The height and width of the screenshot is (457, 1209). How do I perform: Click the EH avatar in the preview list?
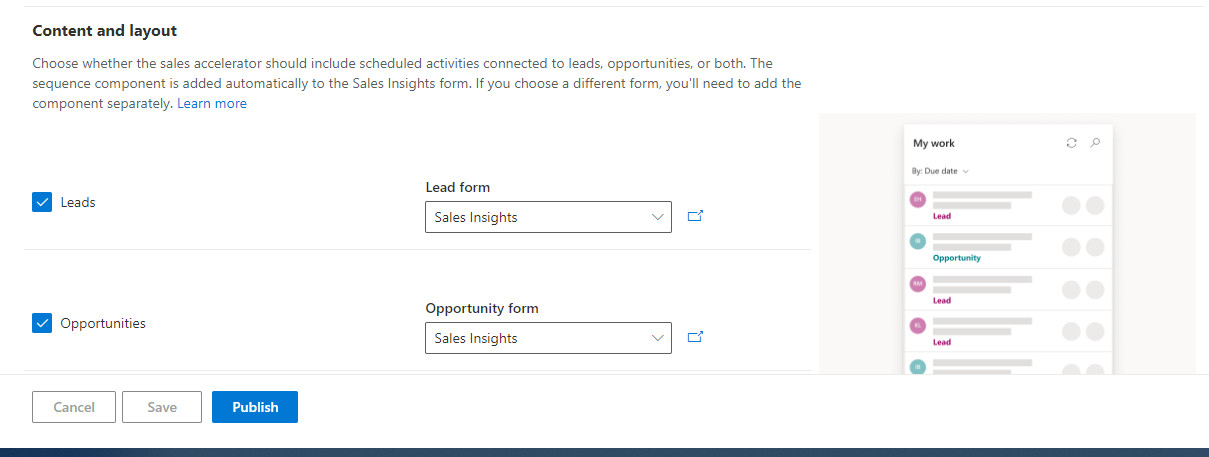[x=916, y=199]
